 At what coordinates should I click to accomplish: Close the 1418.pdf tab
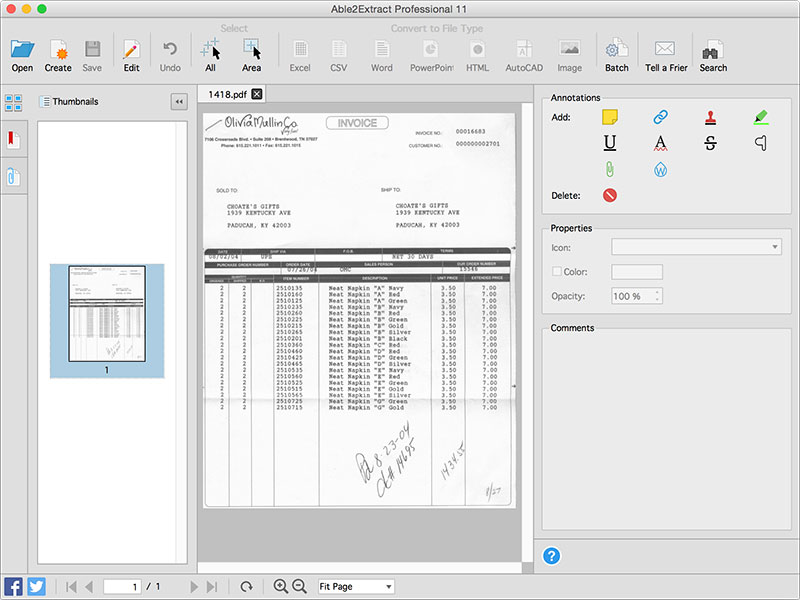257,94
